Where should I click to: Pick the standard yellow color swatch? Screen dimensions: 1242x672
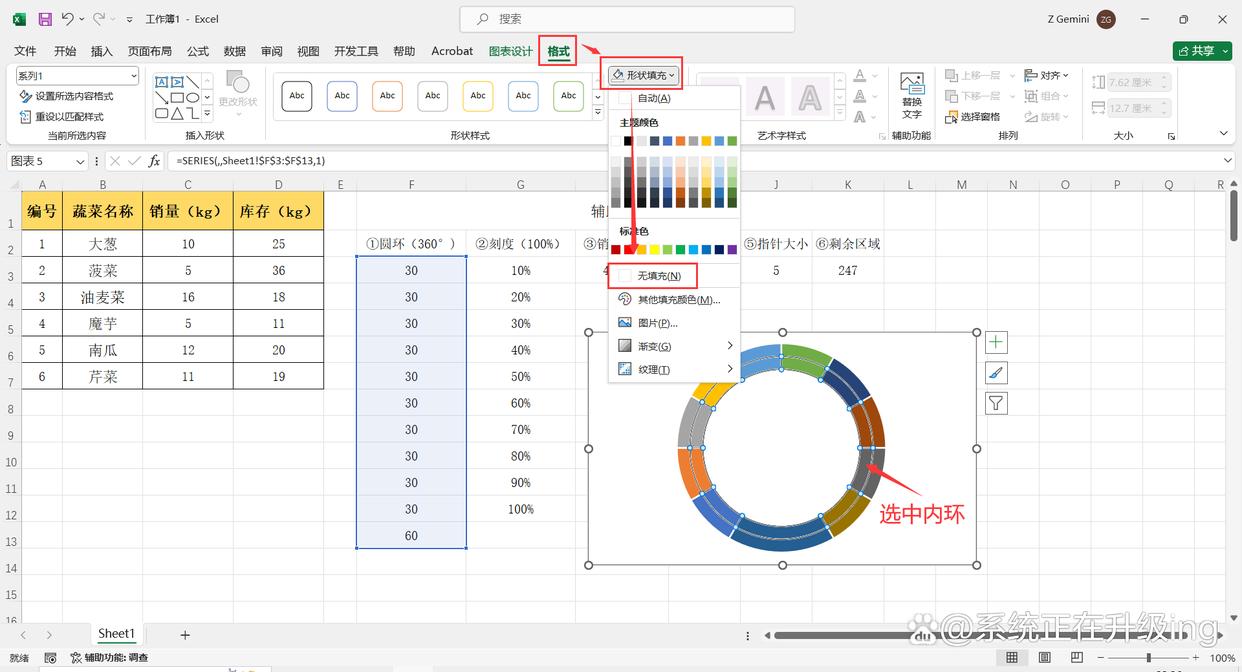(654, 249)
